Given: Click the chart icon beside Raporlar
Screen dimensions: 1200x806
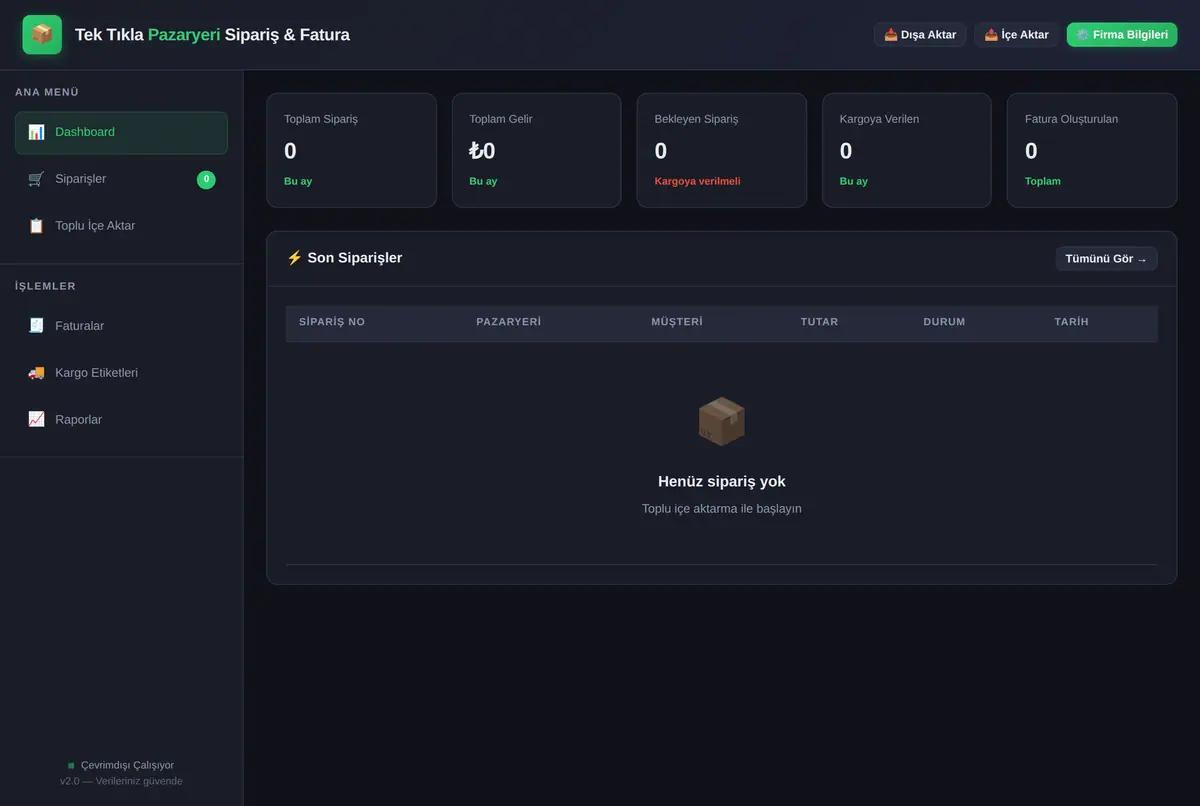Looking at the screenshot, I should pos(36,420).
